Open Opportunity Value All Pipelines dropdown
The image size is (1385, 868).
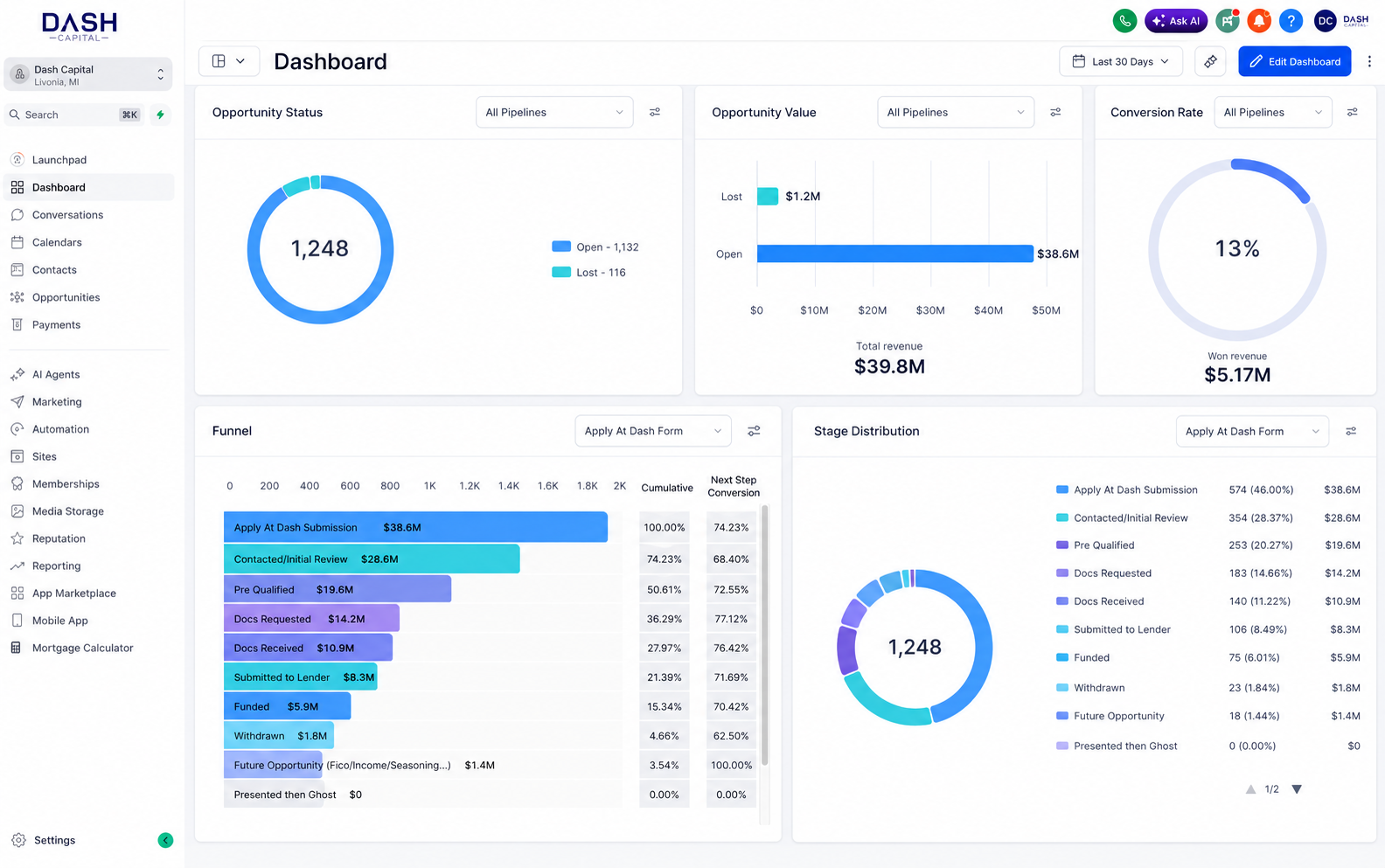[x=956, y=112]
